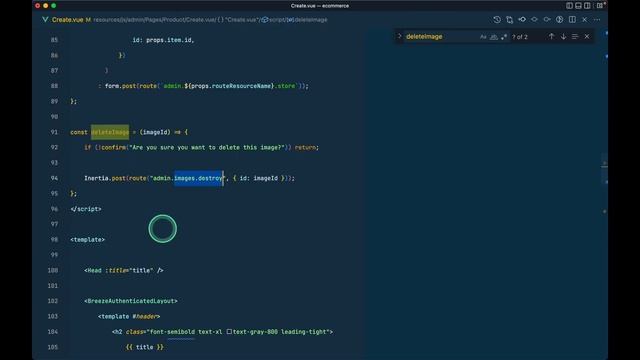Screen dimensions: 640x360
Task: Toggle Find in Selection option
Action: click(575, 37)
